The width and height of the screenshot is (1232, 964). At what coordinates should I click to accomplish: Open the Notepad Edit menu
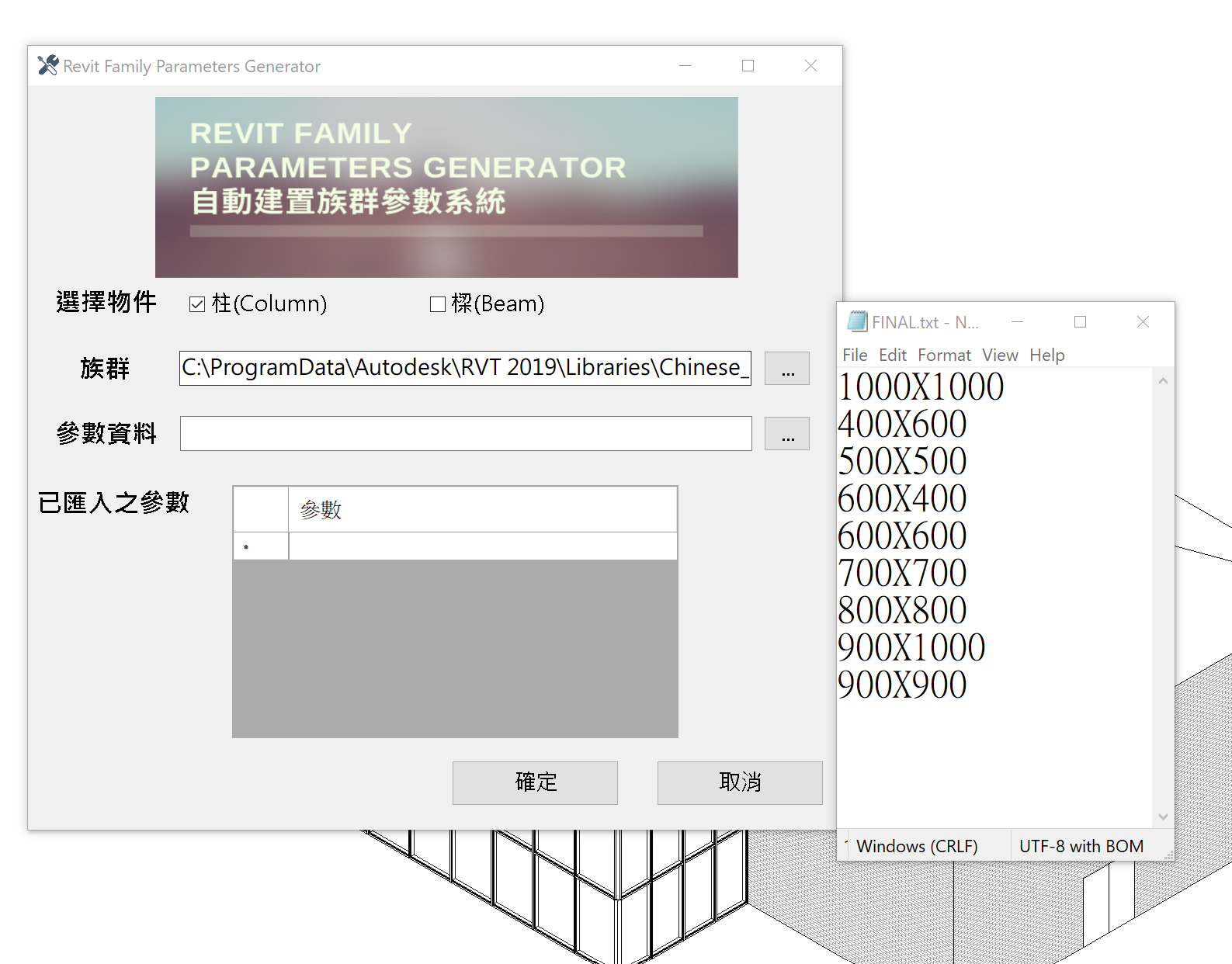pos(893,355)
